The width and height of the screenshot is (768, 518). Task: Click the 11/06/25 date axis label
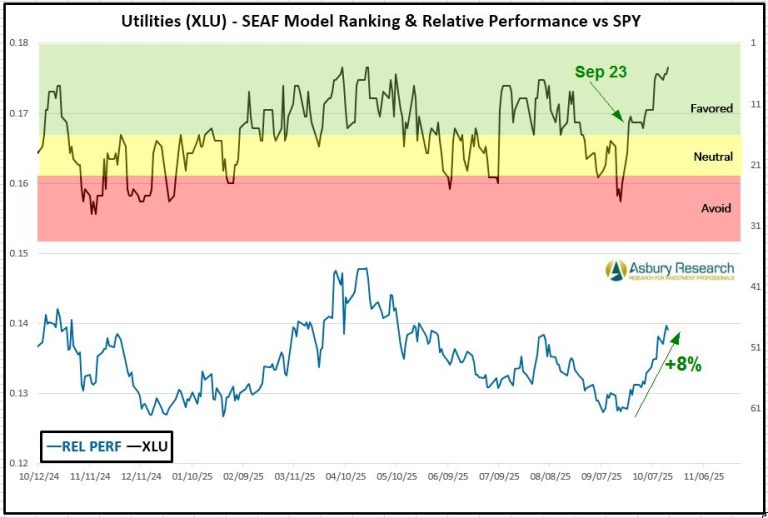pos(702,478)
